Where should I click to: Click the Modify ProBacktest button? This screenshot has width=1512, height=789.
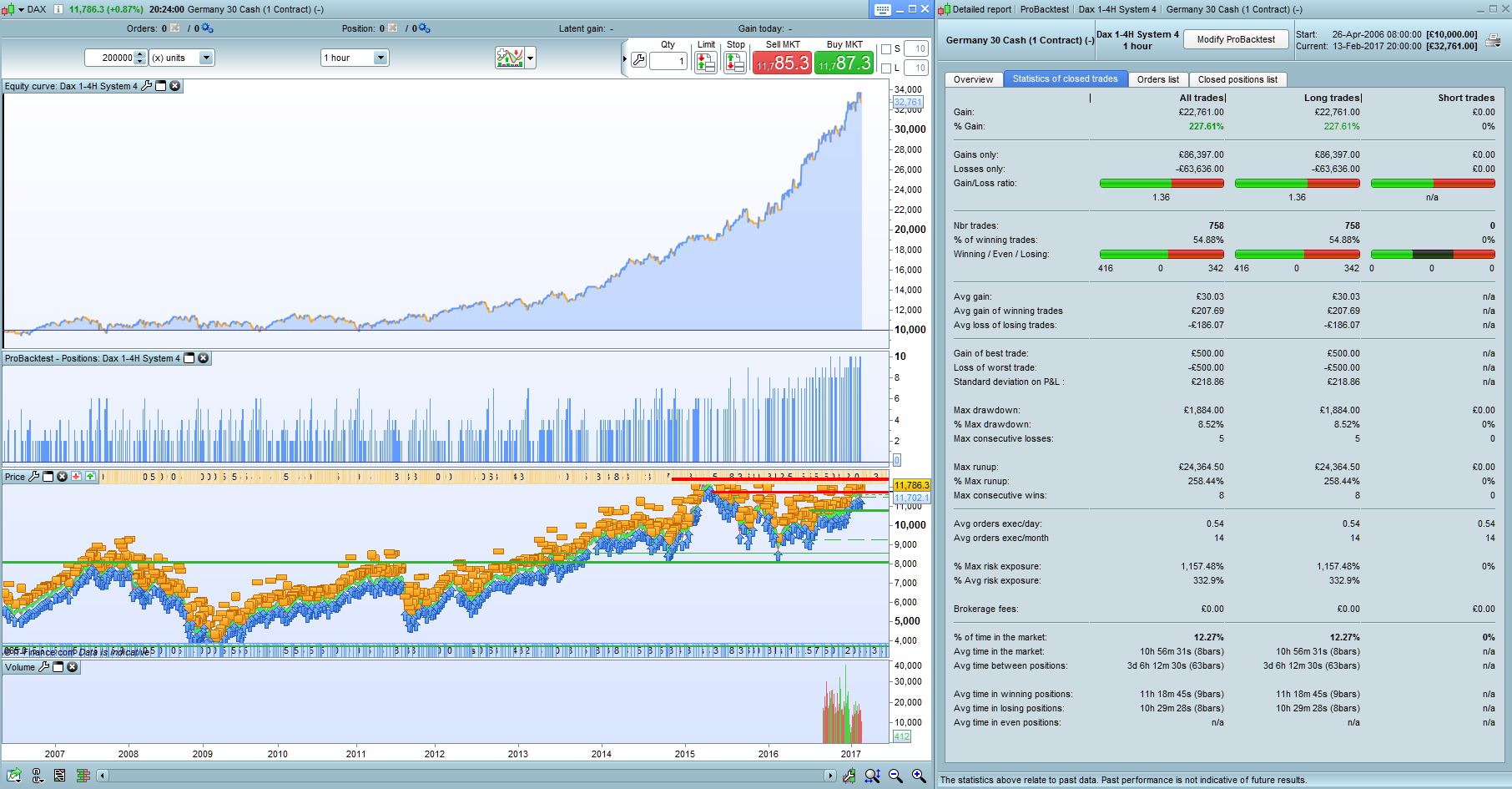[1236, 39]
